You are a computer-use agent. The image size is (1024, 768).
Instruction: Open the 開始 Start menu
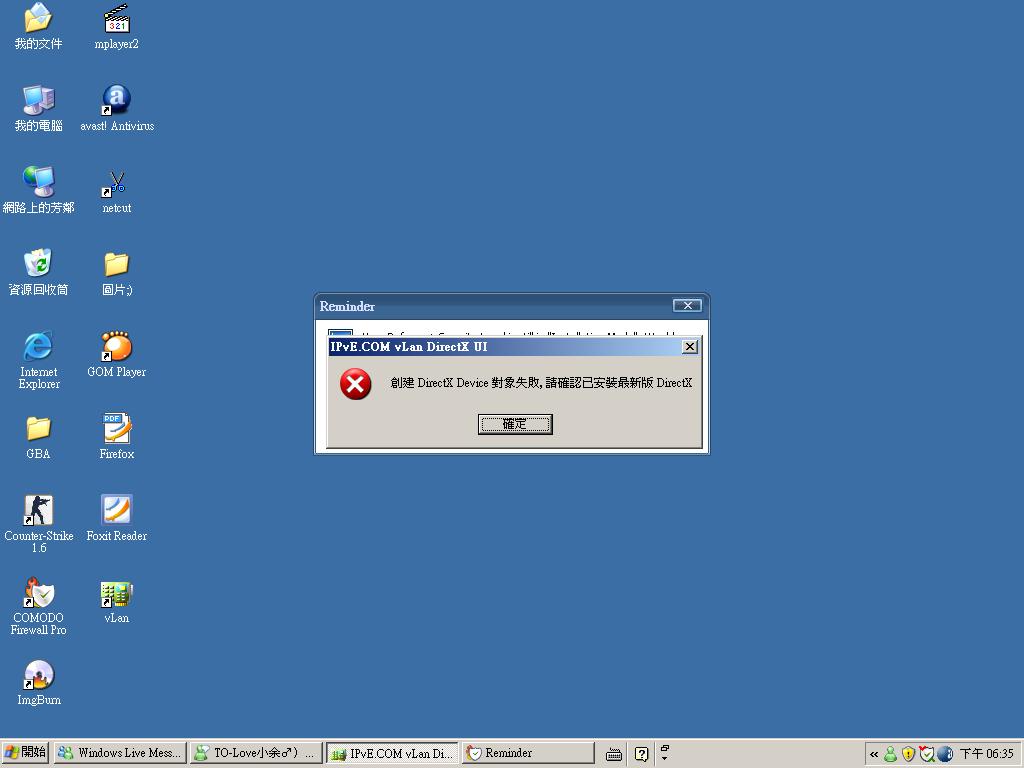pos(25,752)
